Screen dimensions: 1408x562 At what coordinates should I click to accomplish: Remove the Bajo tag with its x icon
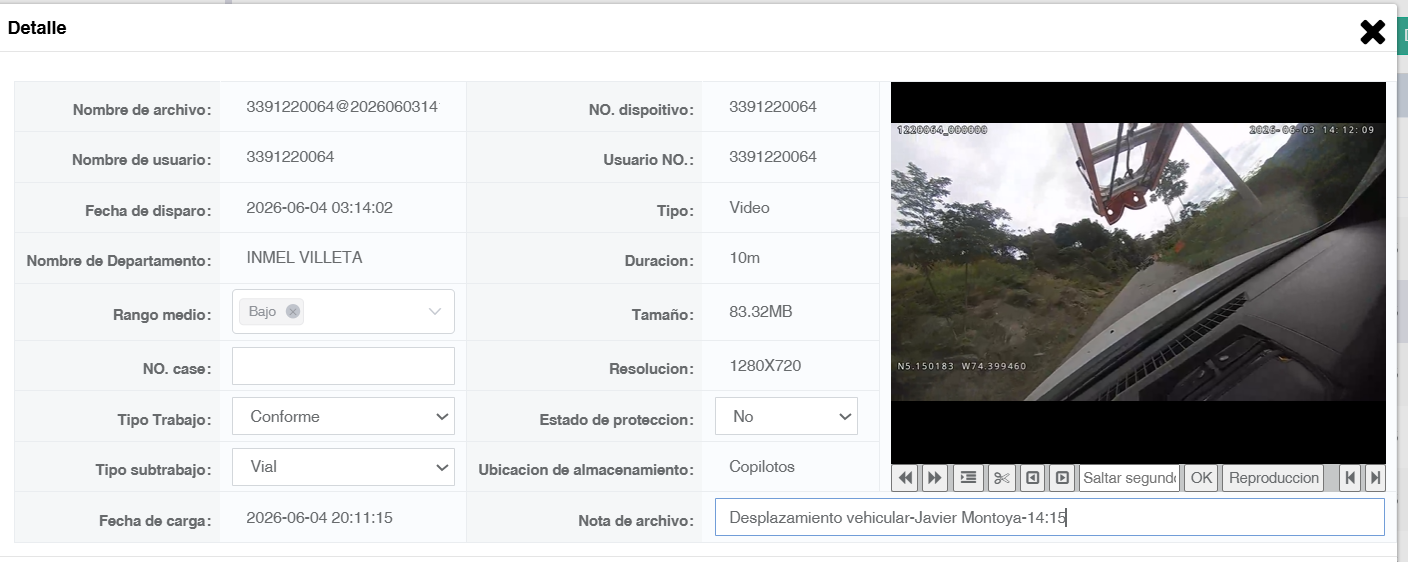point(292,311)
